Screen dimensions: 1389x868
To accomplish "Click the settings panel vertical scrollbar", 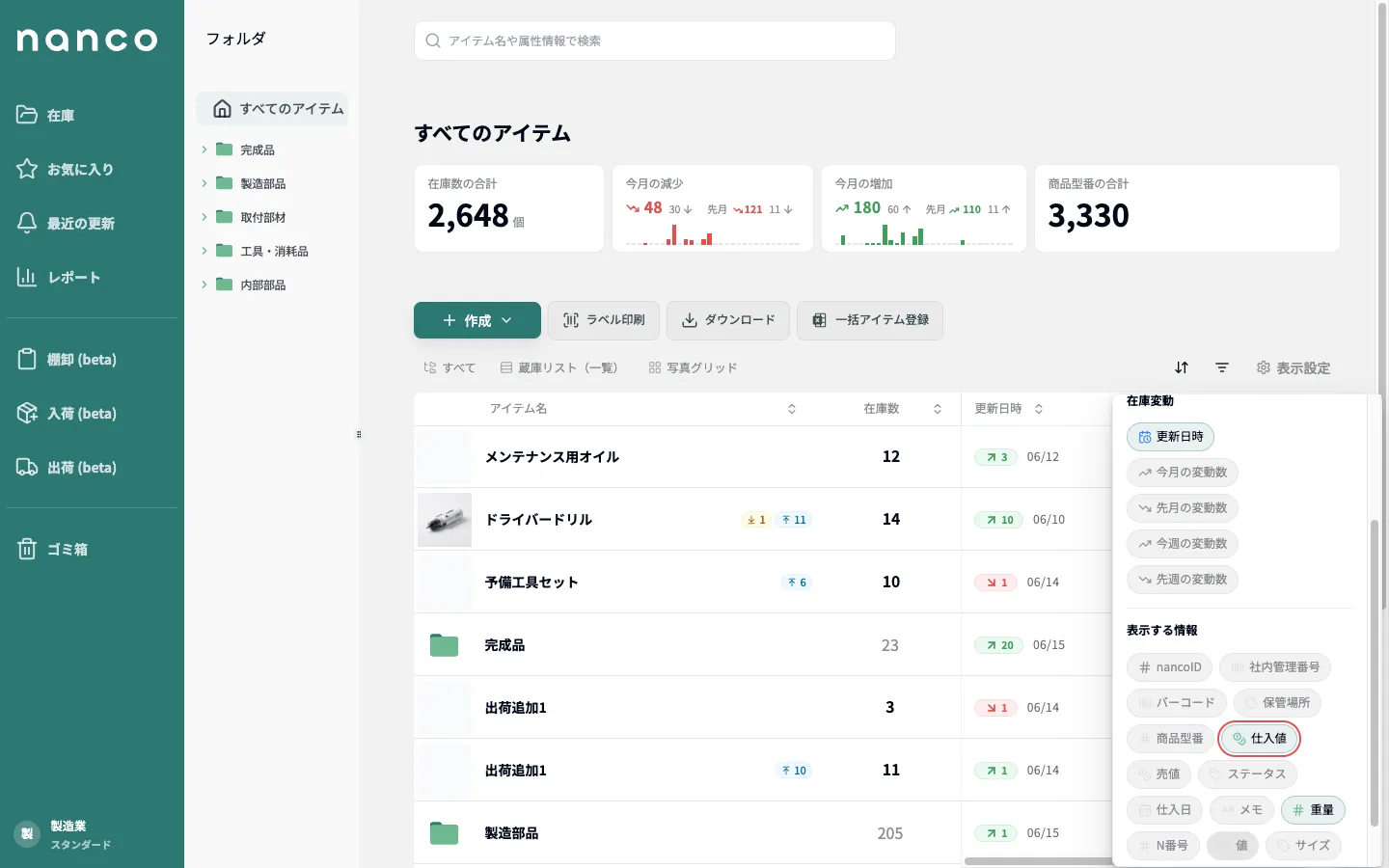I will [1375, 673].
